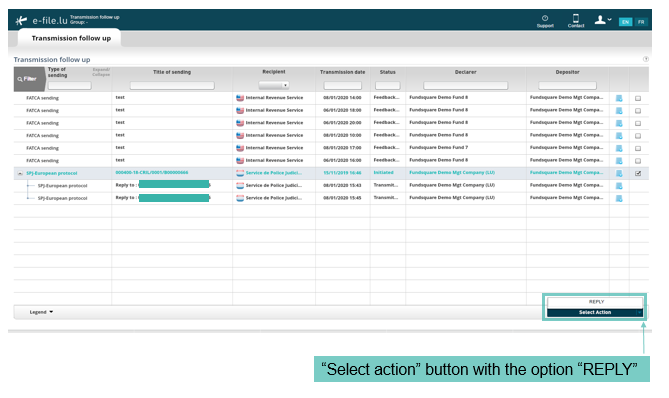Click the Type of sending filter field

pyautogui.click(x=70, y=85)
